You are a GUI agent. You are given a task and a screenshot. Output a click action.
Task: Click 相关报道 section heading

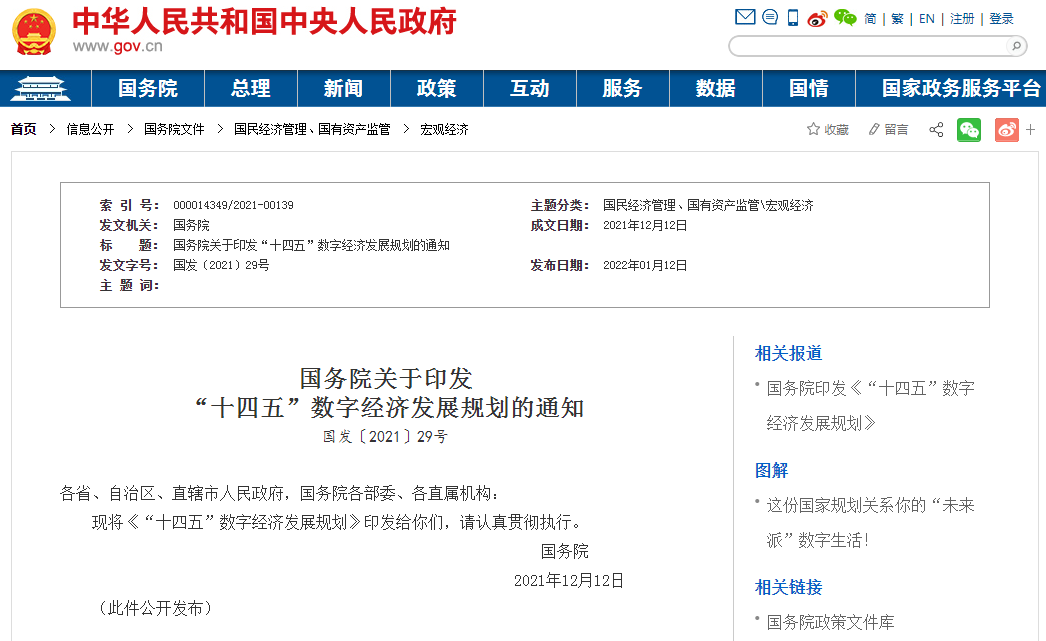pyautogui.click(x=789, y=354)
